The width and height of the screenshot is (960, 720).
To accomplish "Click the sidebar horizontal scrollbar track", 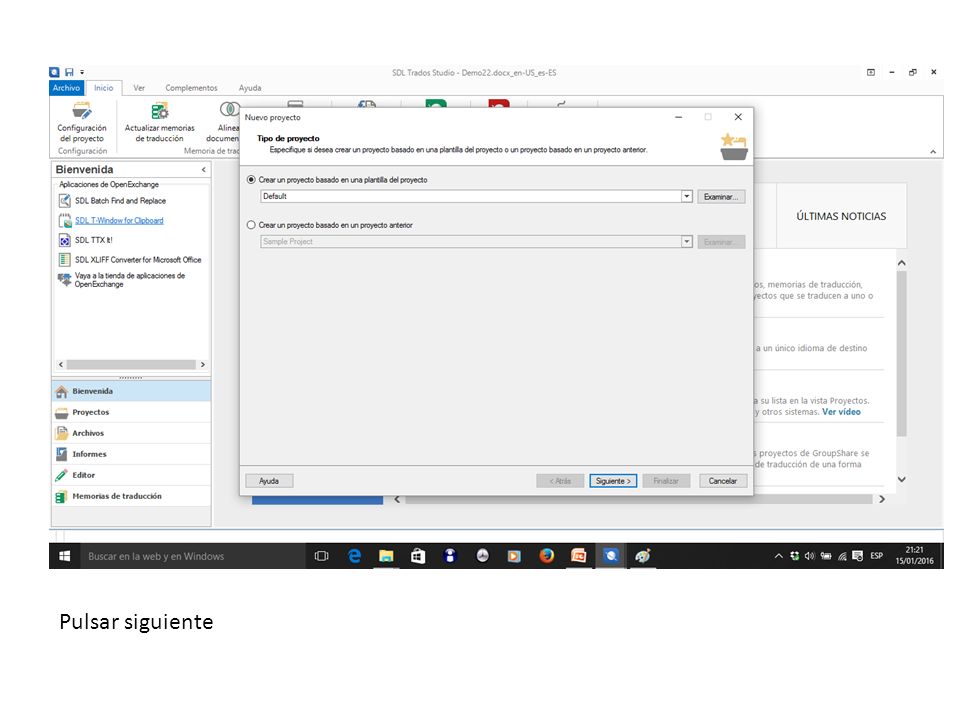I will pos(131,364).
